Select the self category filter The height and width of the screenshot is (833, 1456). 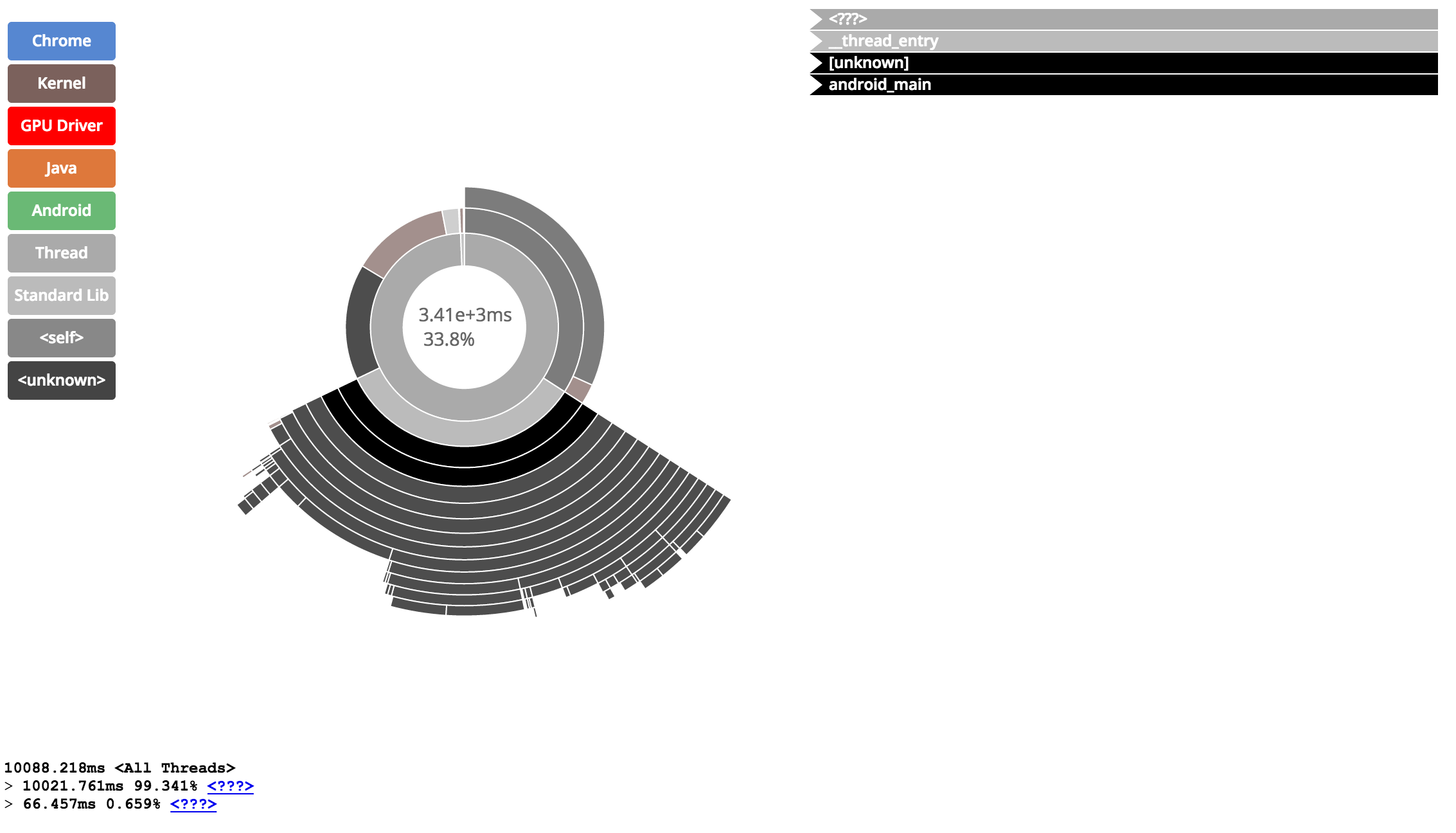coord(61,337)
